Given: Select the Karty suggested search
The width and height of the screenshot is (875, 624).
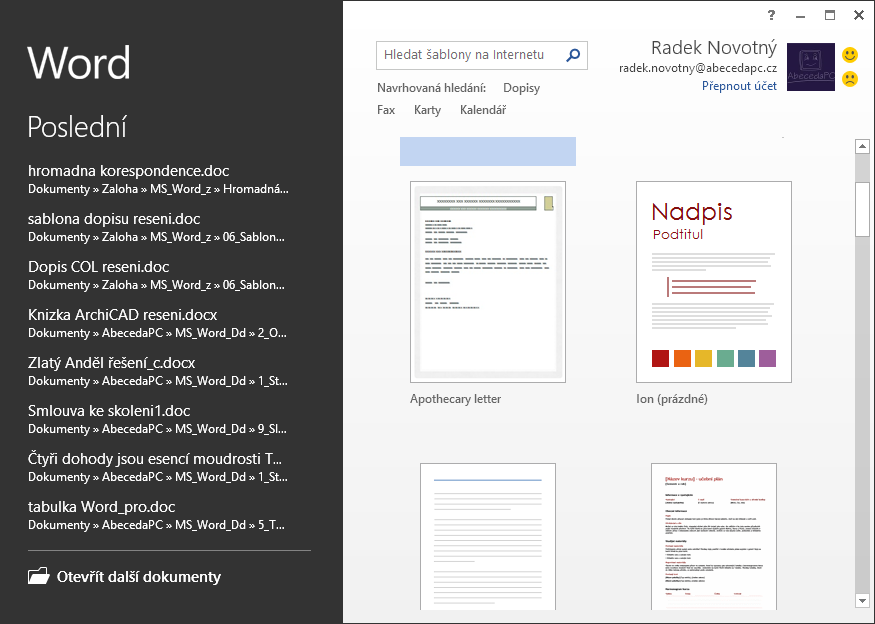Looking at the screenshot, I should [427, 110].
